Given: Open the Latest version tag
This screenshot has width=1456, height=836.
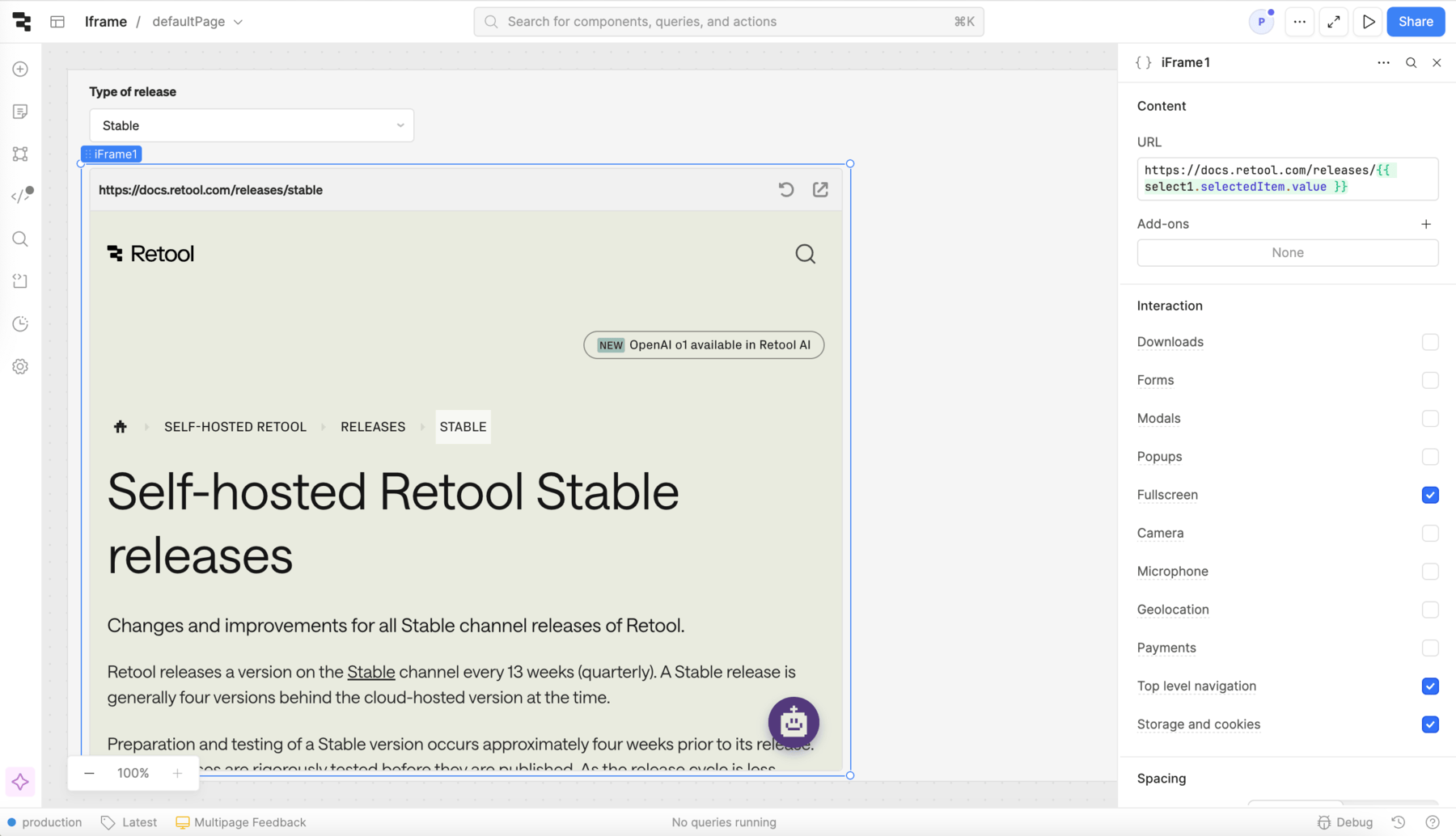Looking at the screenshot, I should [129, 822].
